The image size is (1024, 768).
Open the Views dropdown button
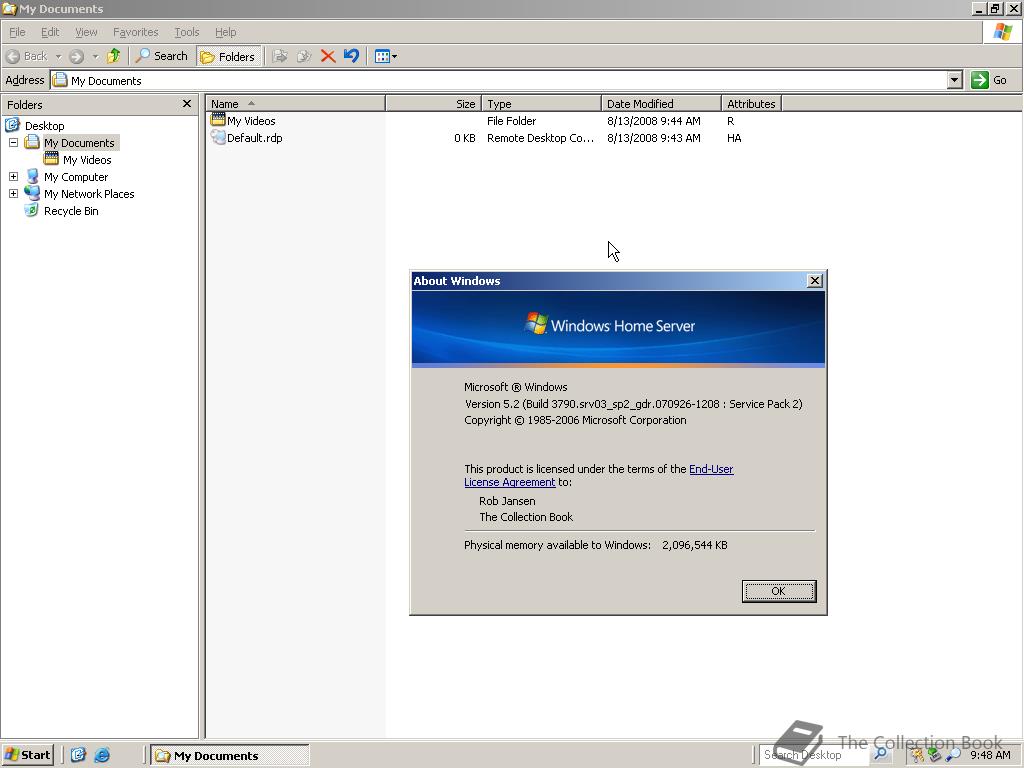tap(385, 56)
